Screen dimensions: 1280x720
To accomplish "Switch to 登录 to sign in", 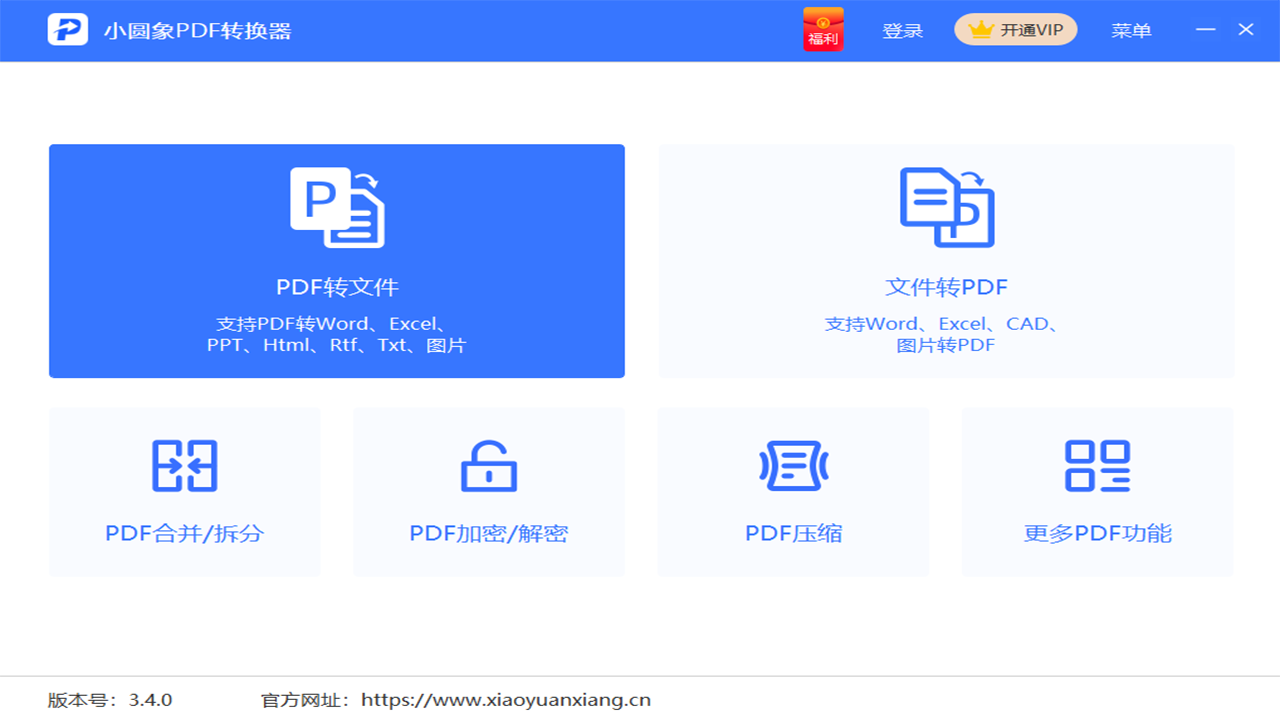I will click(902, 30).
